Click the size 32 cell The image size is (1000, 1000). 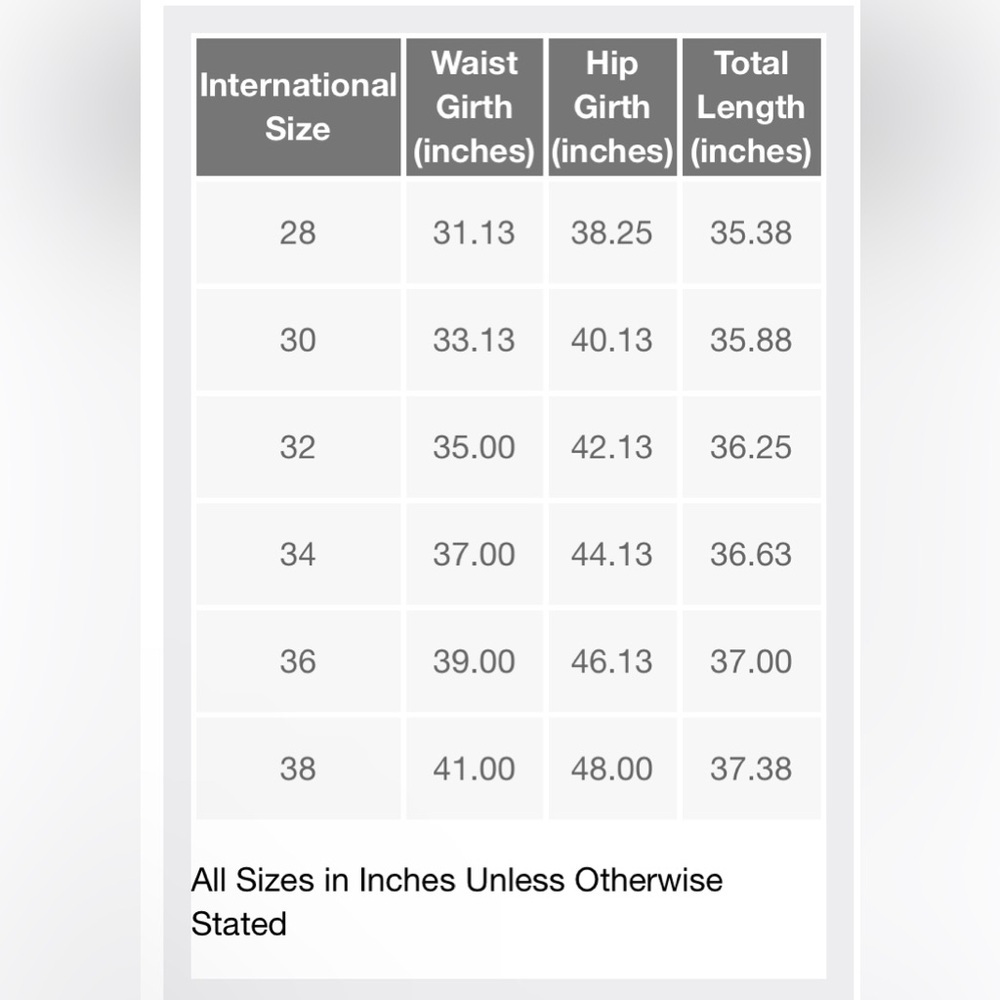coord(298,447)
